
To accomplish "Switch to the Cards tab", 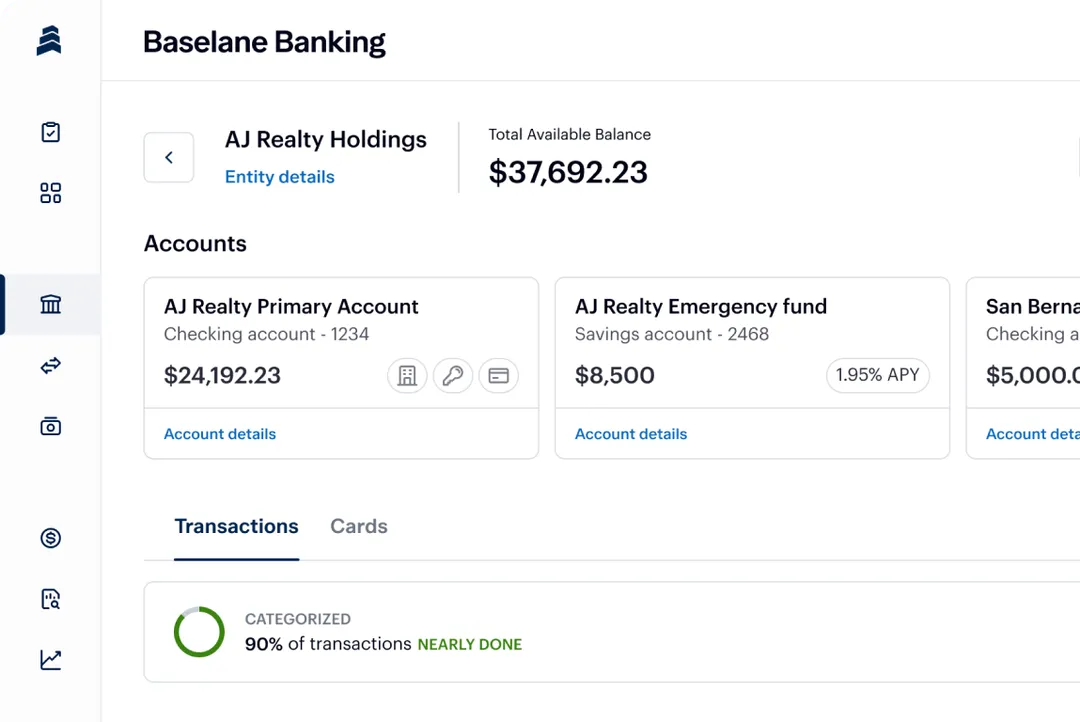I will tap(359, 527).
